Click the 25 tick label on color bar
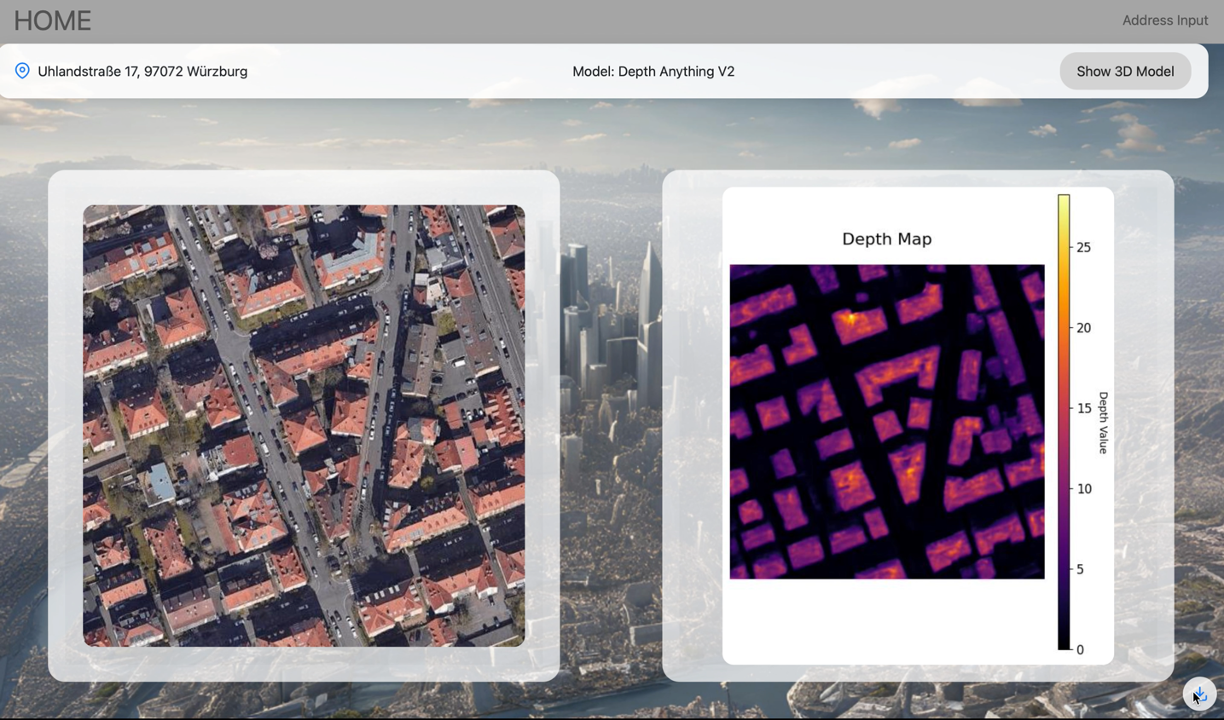 click(1083, 247)
